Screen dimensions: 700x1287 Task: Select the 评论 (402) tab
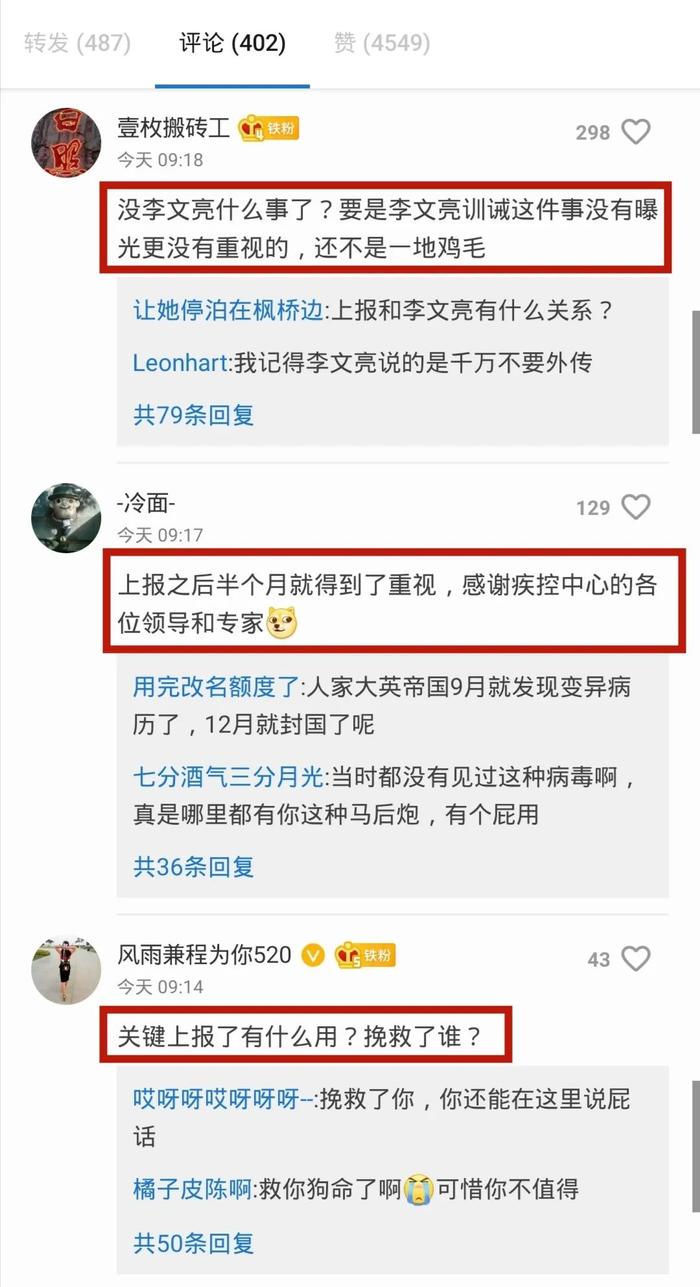(x=232, y=44)
